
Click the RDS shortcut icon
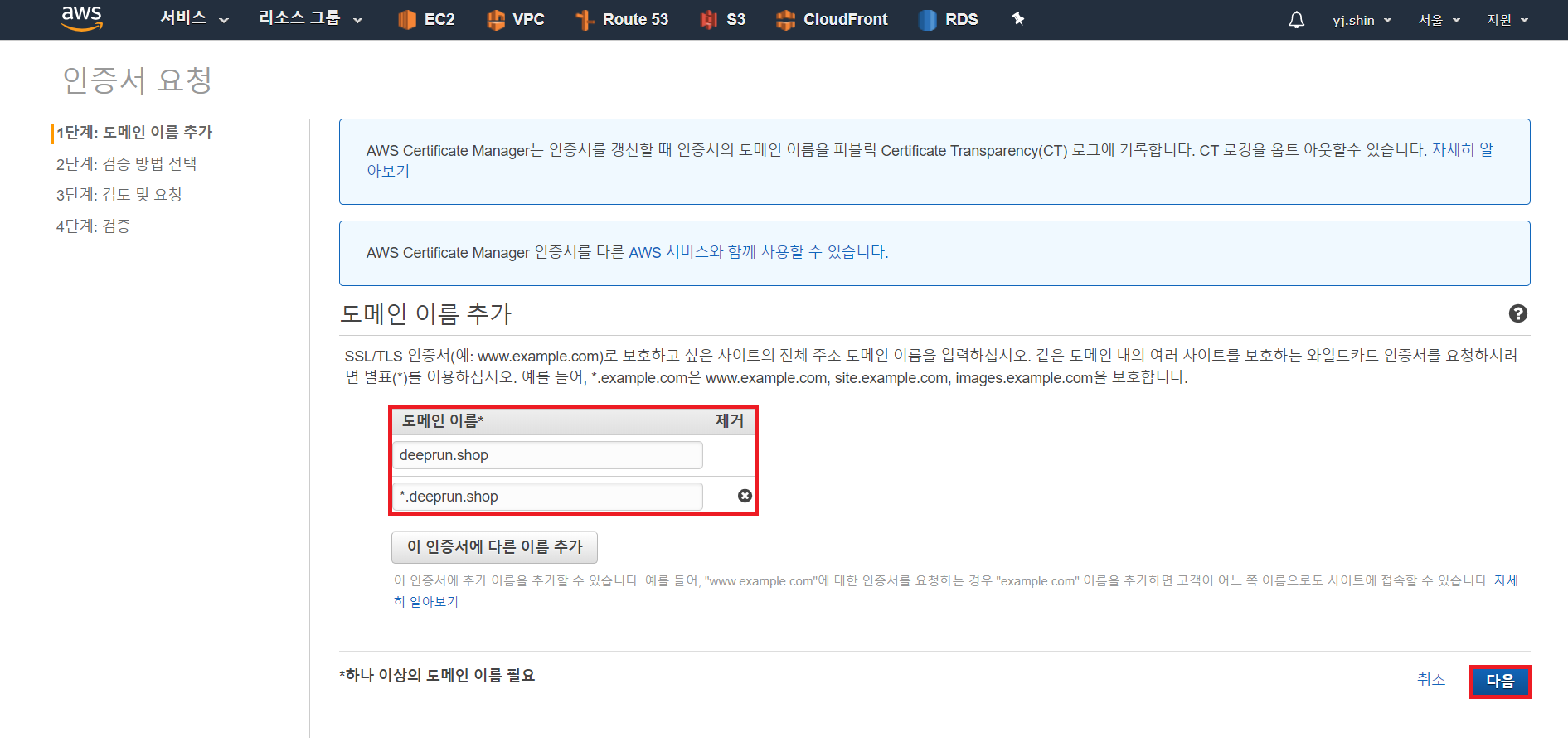click(927, 20)
